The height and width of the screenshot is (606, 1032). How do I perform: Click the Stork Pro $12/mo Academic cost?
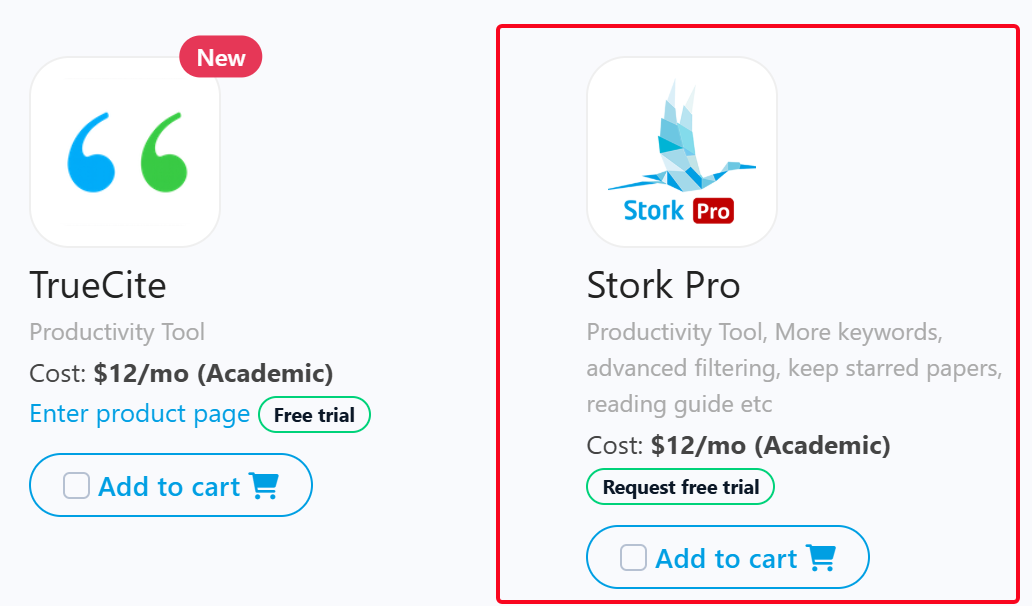coord(770,446)
